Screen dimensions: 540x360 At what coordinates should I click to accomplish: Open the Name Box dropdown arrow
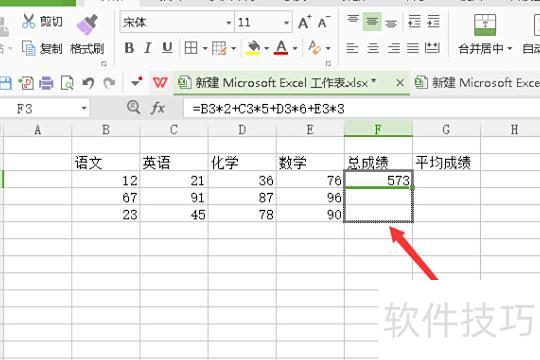[x=84, y=109]
